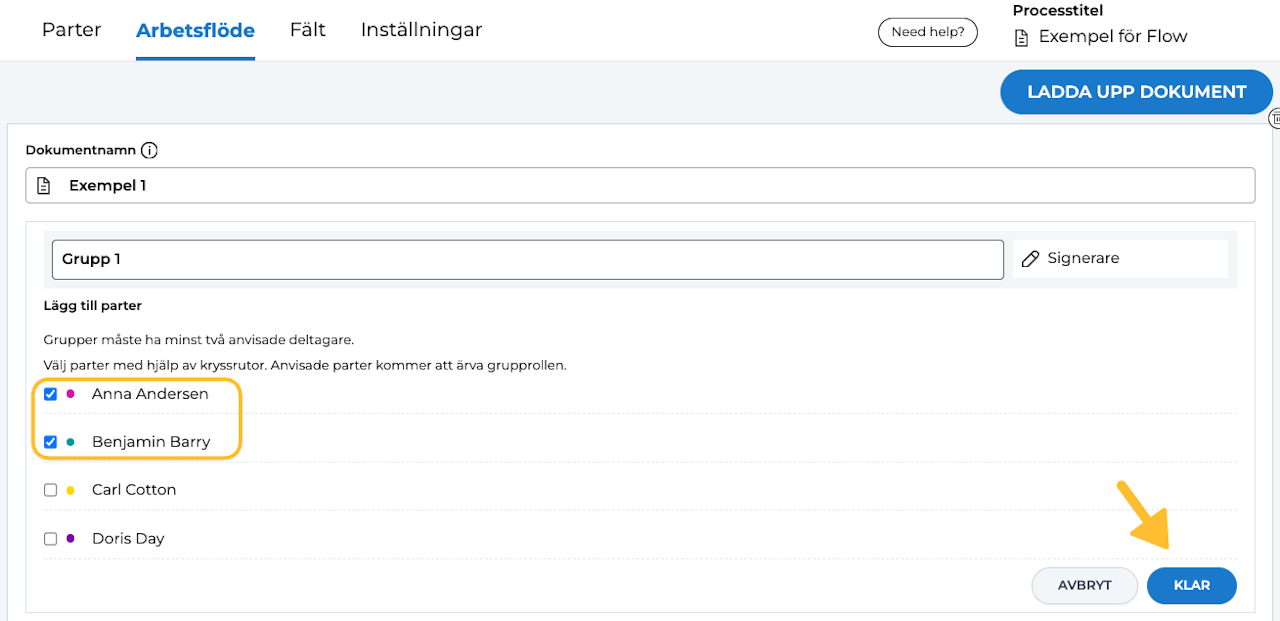Open the Fält tab
The width and height of the screenshot is (1280, 621).
click(308, 30)
